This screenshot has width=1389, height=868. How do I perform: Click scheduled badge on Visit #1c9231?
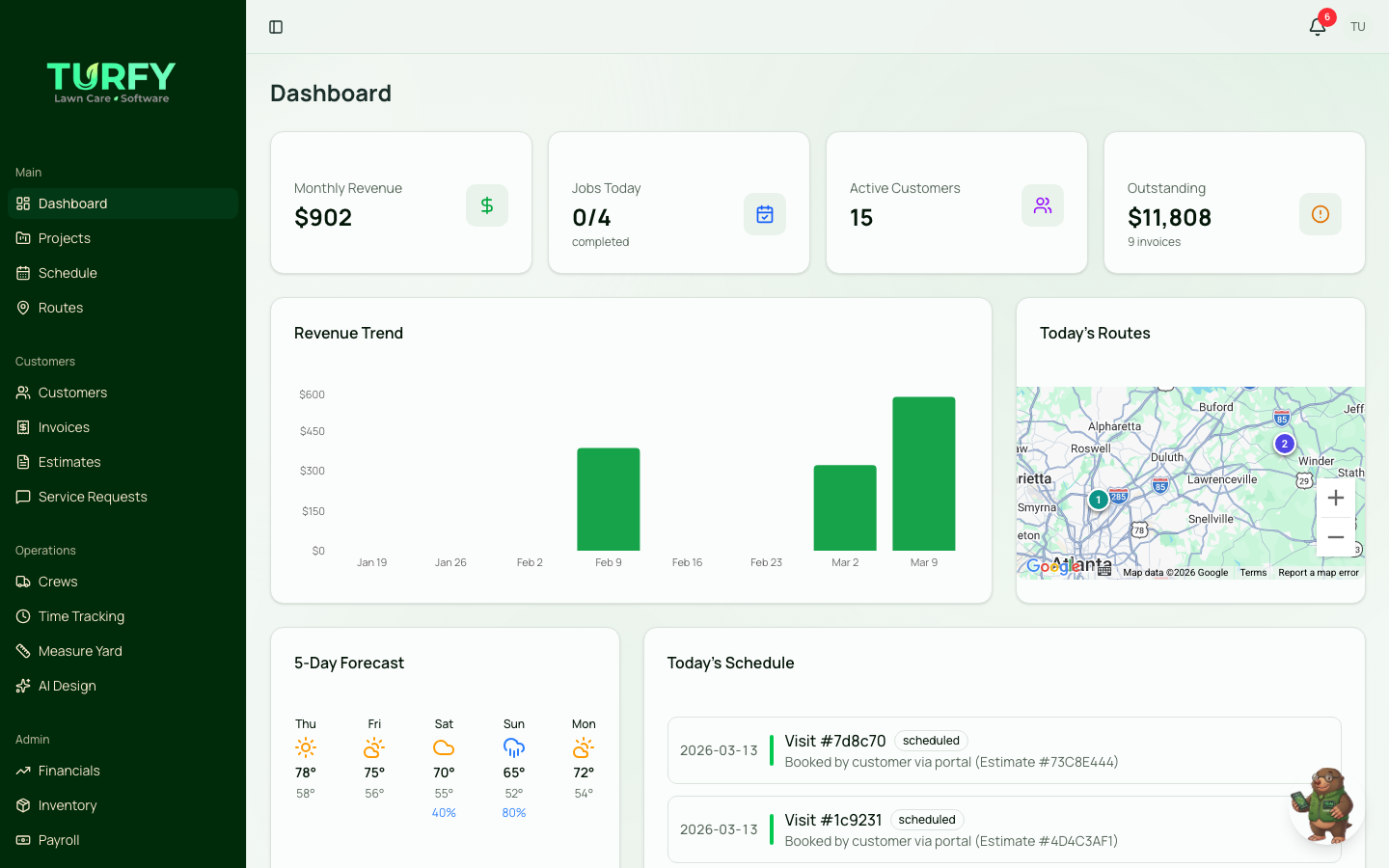927,820
